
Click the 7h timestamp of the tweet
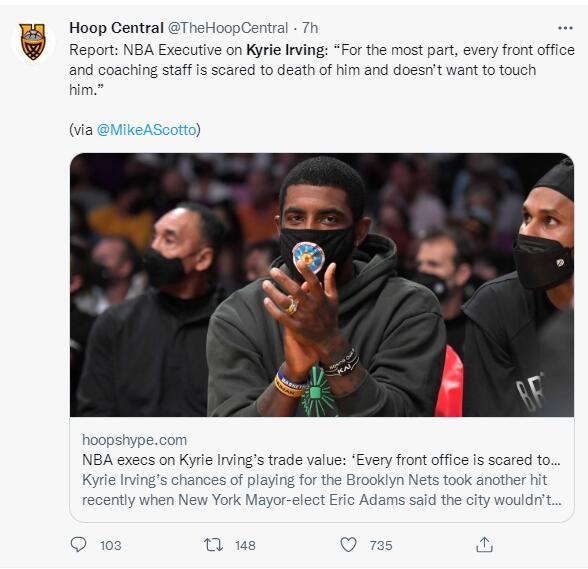click(x=310, y=28)
